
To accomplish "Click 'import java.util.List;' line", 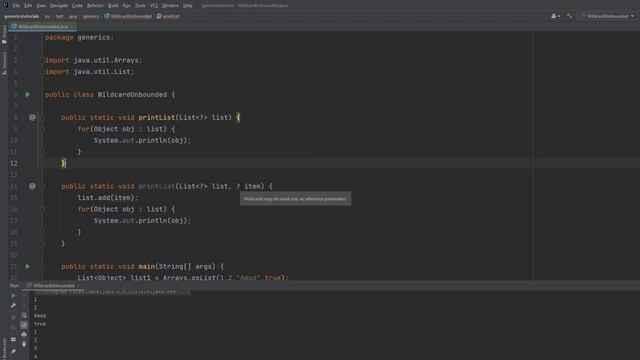I will pos(89,71).
